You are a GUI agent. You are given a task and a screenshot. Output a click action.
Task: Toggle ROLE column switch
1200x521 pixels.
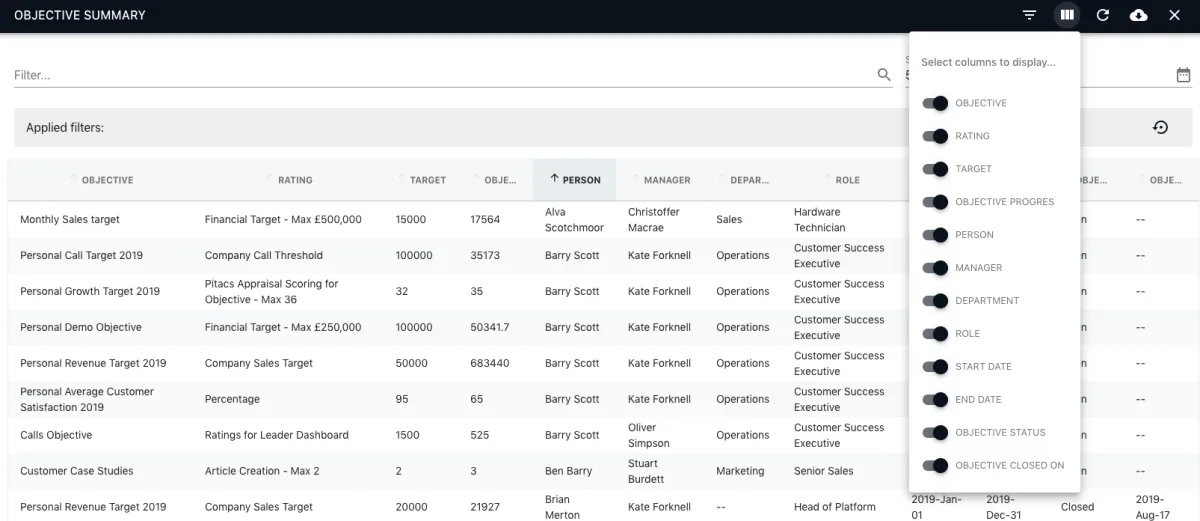point(935,334)
